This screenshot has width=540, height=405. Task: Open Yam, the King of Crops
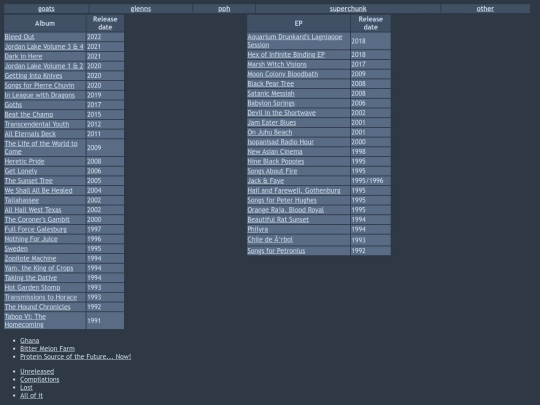tap(39, 268)
